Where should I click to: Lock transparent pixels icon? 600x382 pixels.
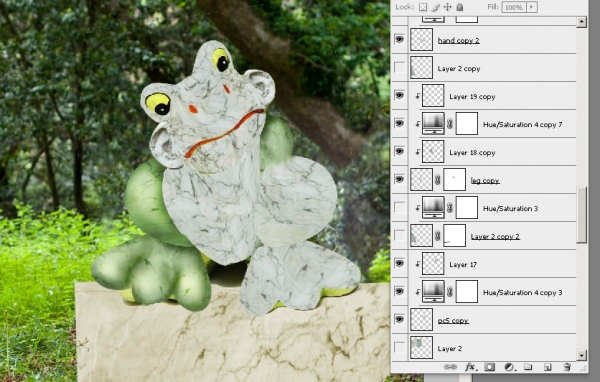pos(423,7)
